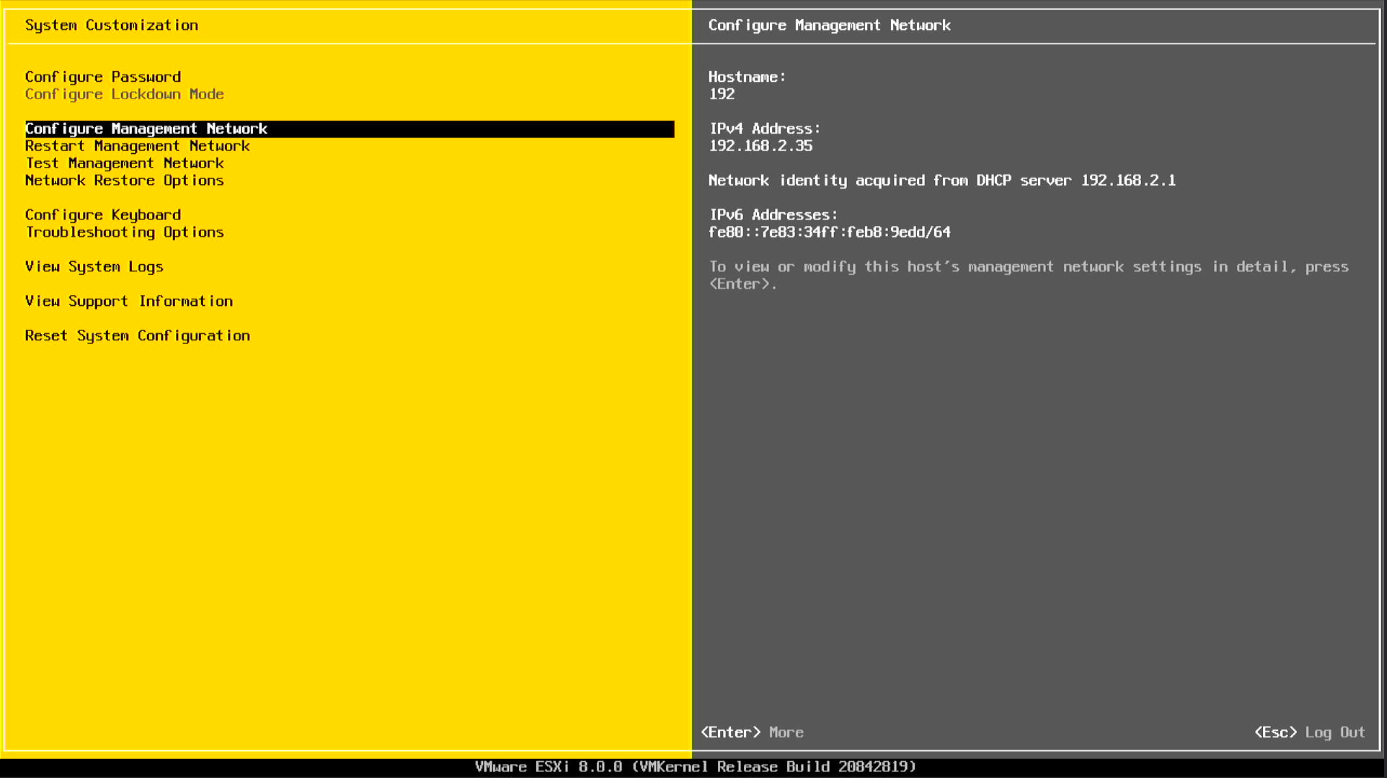
Task: Choose Restart Management Network
Action: pyautogui.click(x=138, y=146)
